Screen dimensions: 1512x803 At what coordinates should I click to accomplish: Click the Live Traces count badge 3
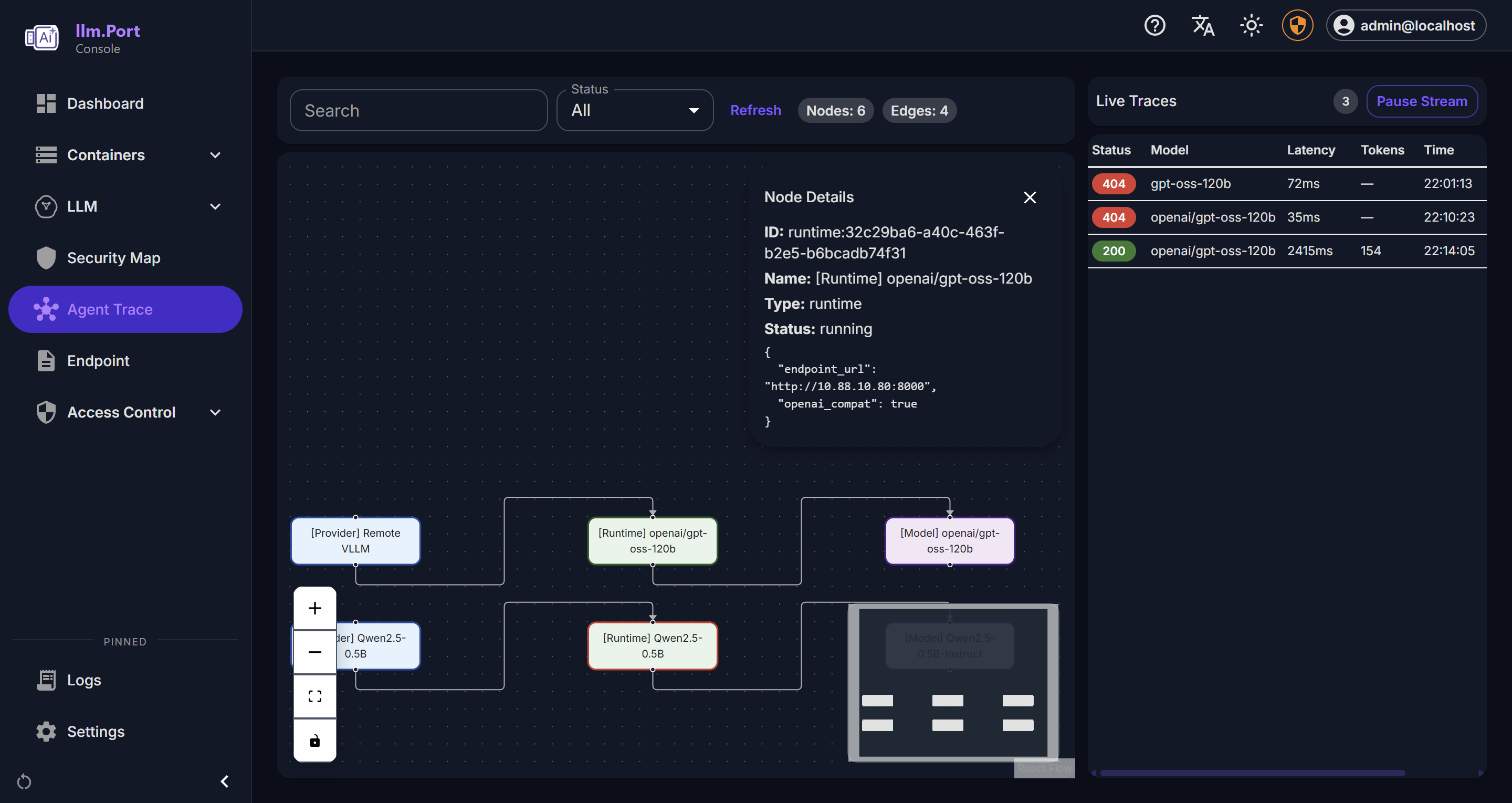(1345, 101)
